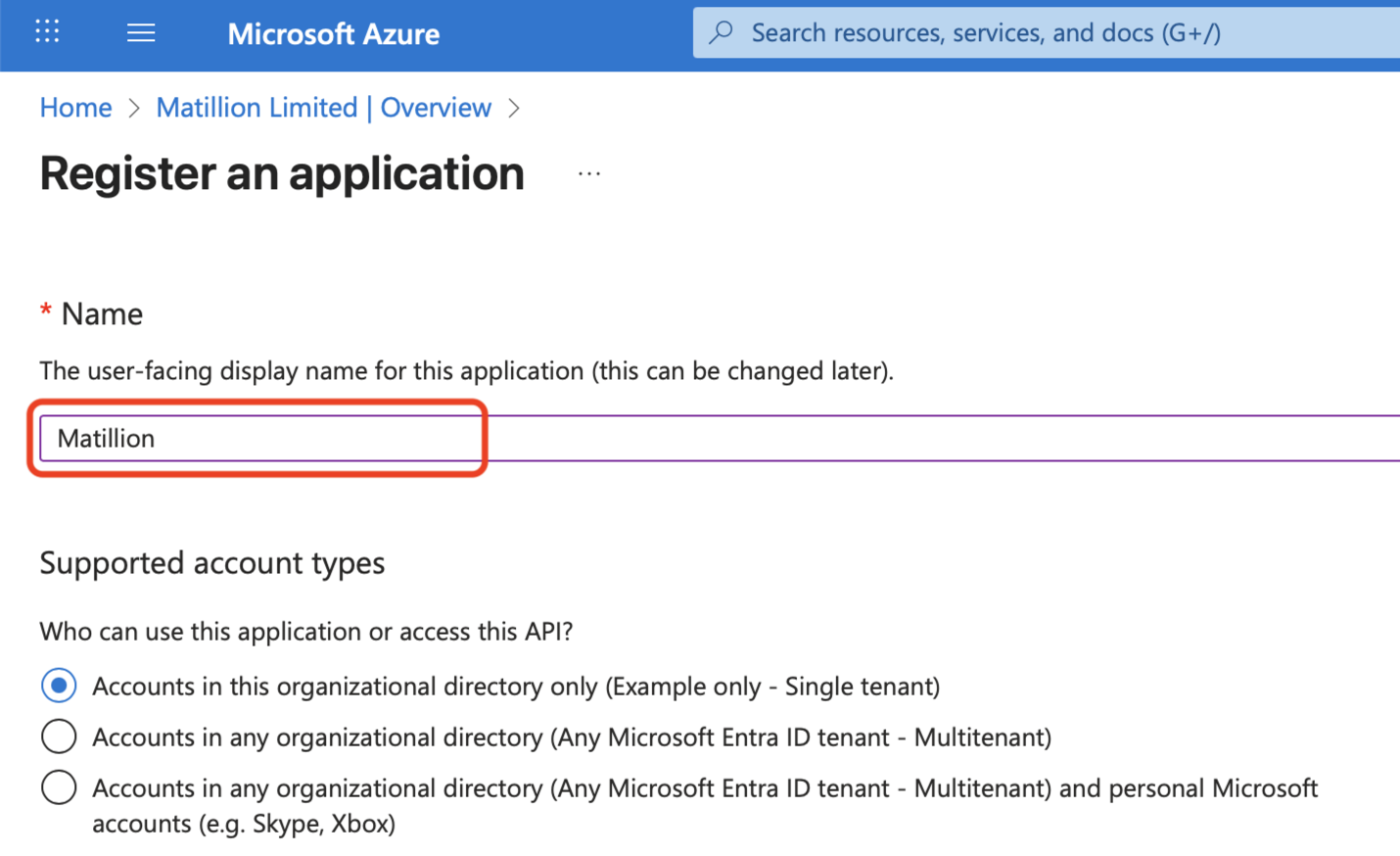Click the search magnifier icon

[721, 32]
